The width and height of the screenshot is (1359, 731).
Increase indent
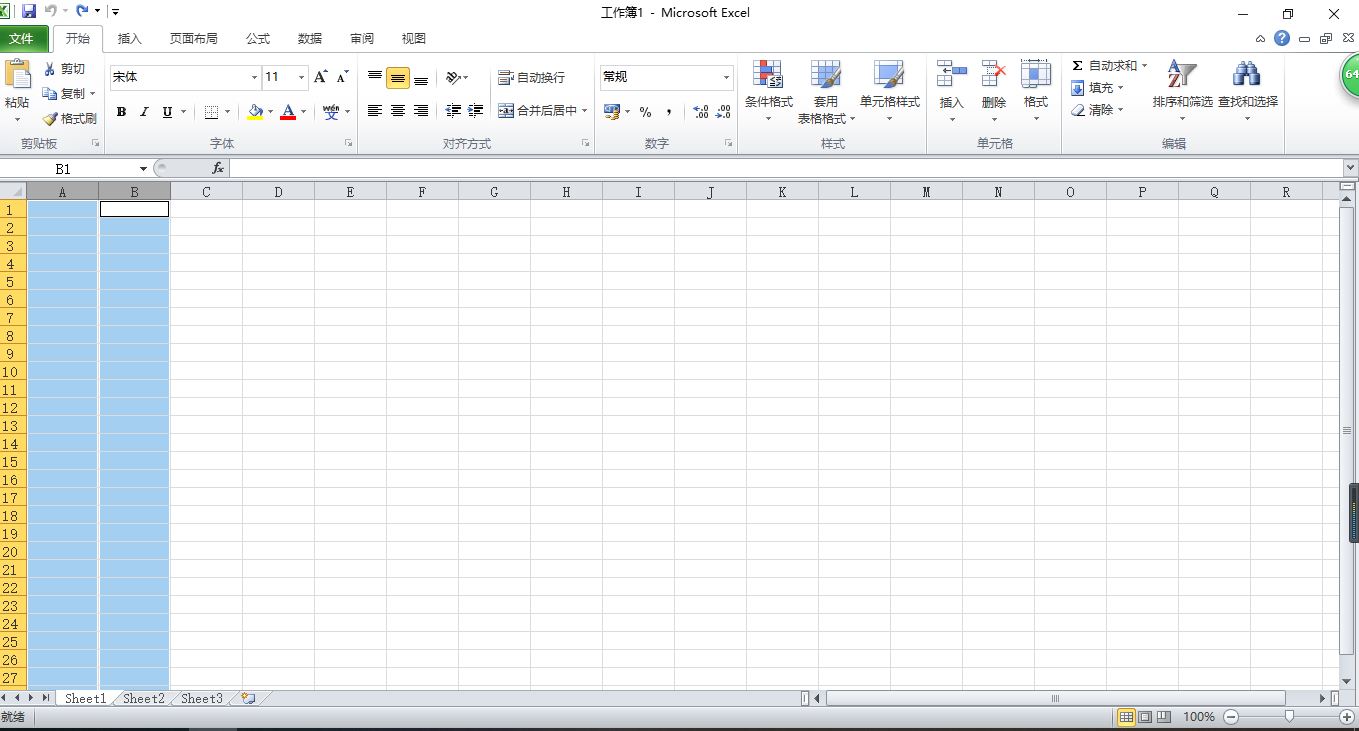[476, 111]
